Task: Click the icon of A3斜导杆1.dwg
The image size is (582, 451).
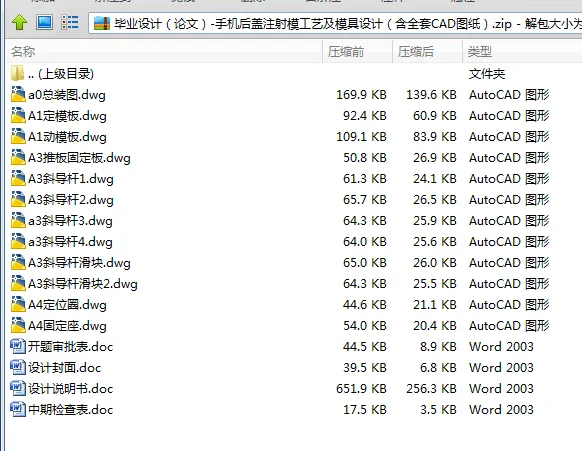Action: (18, 178)
